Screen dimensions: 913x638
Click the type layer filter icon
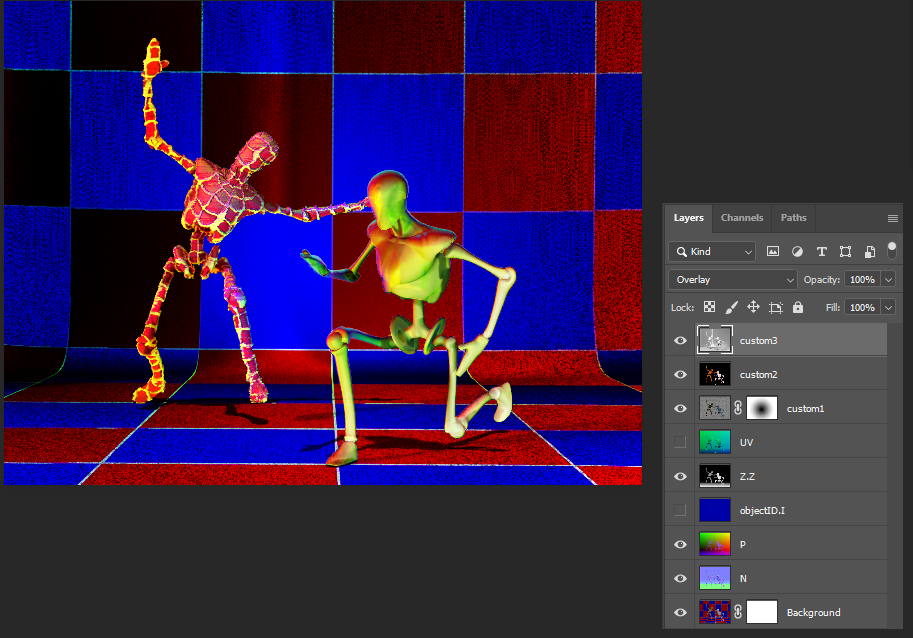(821, 252)
